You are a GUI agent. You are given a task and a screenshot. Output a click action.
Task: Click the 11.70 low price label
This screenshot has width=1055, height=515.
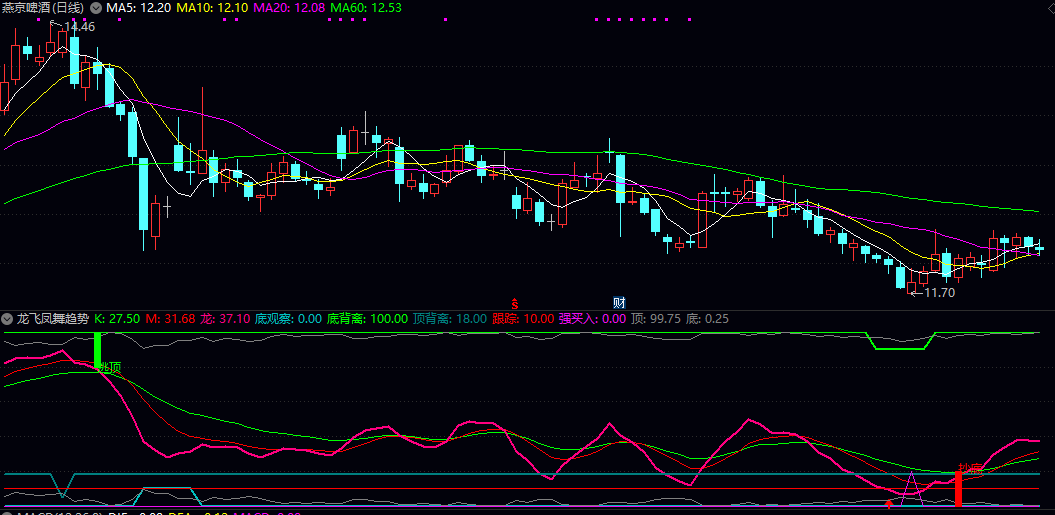[x=938, y=293]
